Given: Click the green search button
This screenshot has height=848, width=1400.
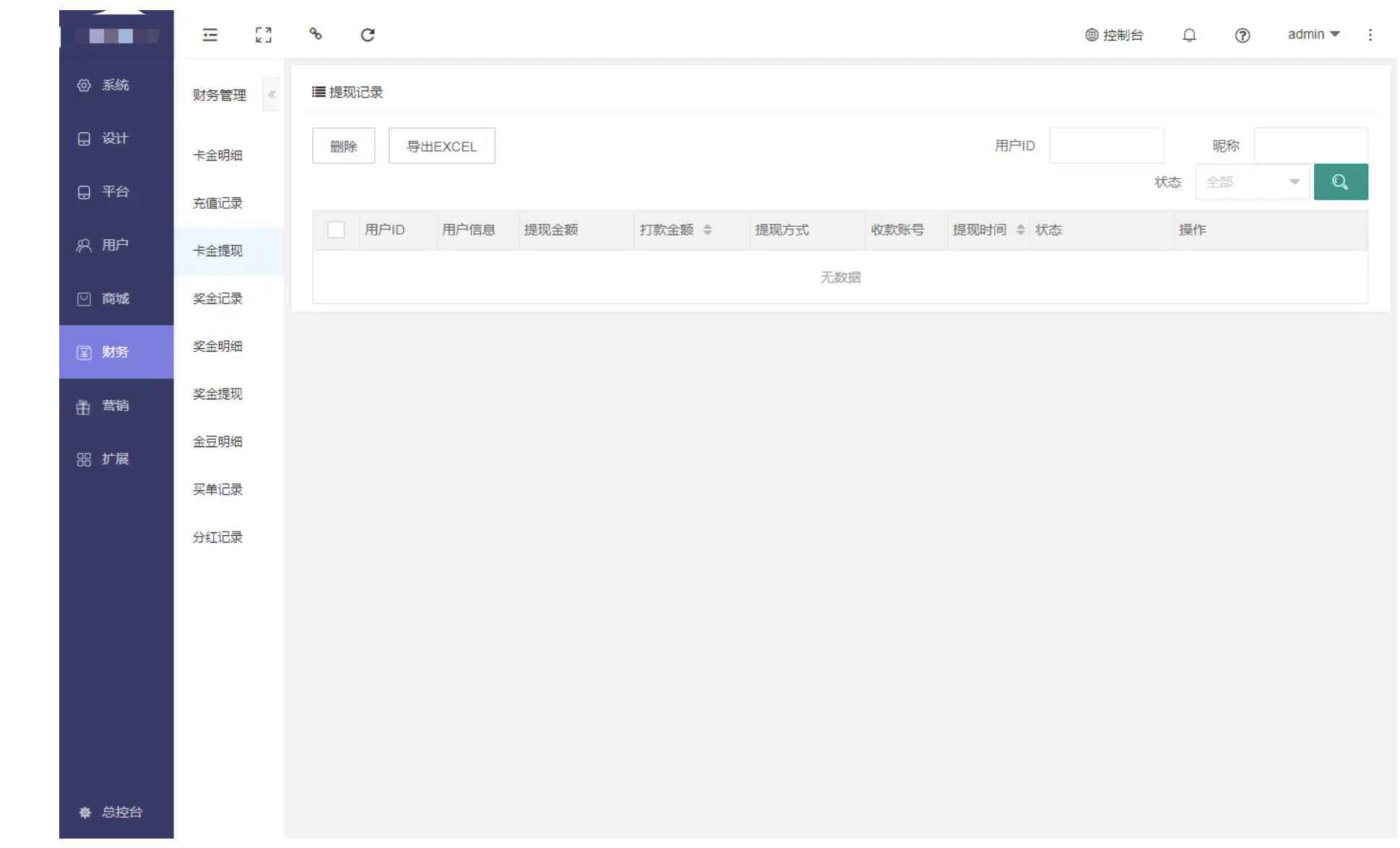Looking at the screenshot, I should point(1341,182).
